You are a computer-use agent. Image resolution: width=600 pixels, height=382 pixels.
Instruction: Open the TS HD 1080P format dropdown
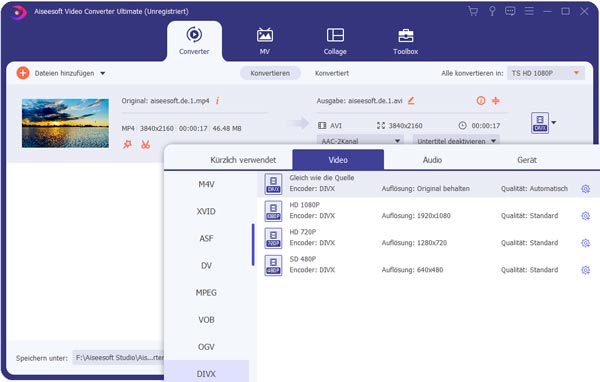tap(546, 73)
